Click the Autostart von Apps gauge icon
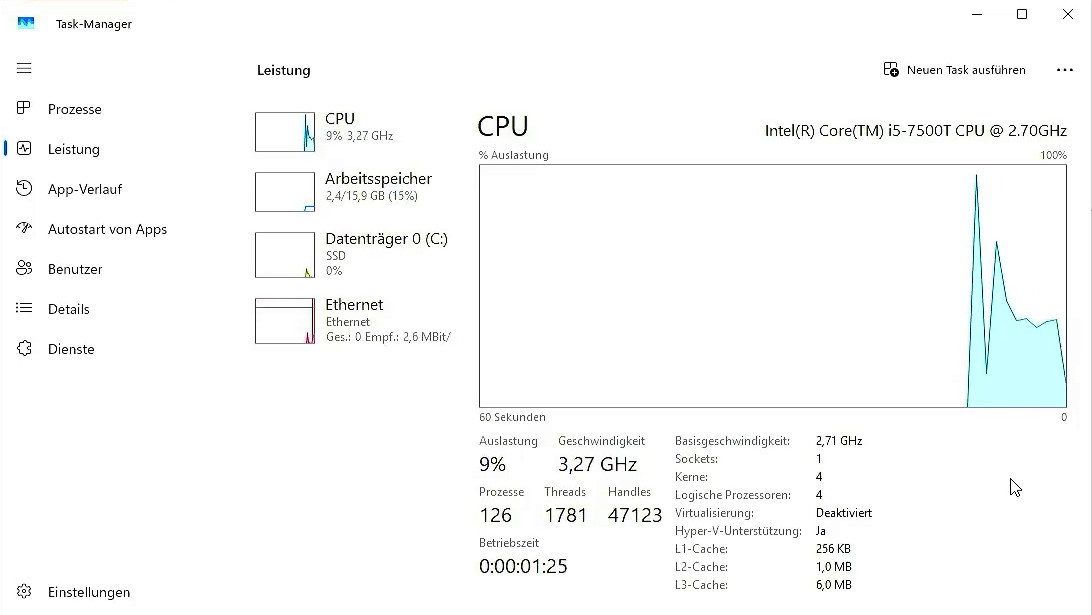This screenshot has height=615, width=1092. [x=25, y=229]
